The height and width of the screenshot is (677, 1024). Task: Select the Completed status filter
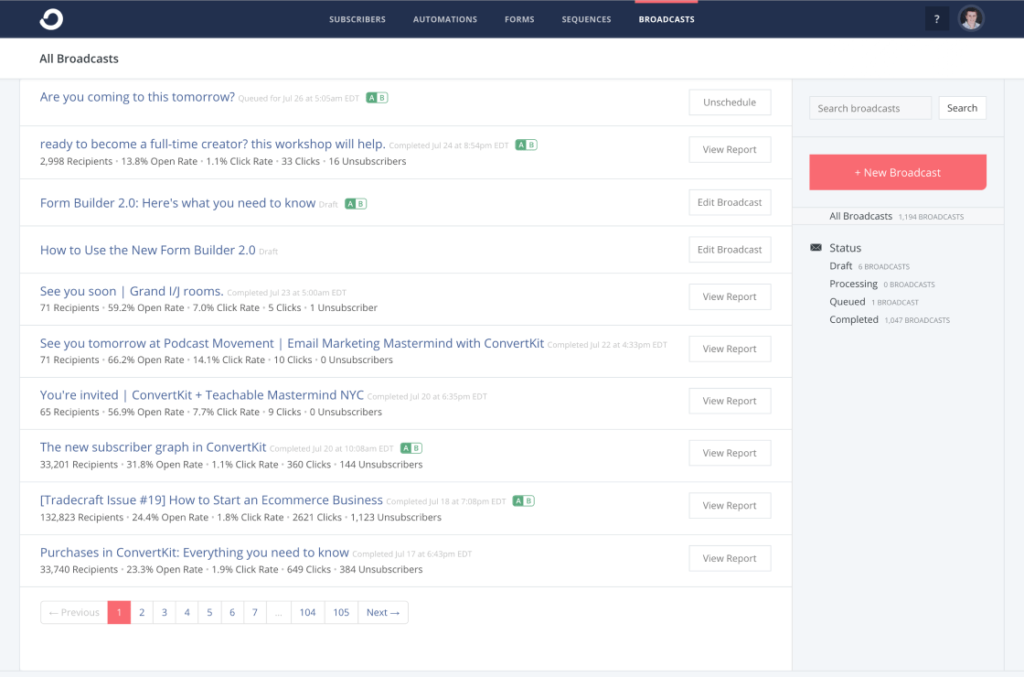point(854,319)
